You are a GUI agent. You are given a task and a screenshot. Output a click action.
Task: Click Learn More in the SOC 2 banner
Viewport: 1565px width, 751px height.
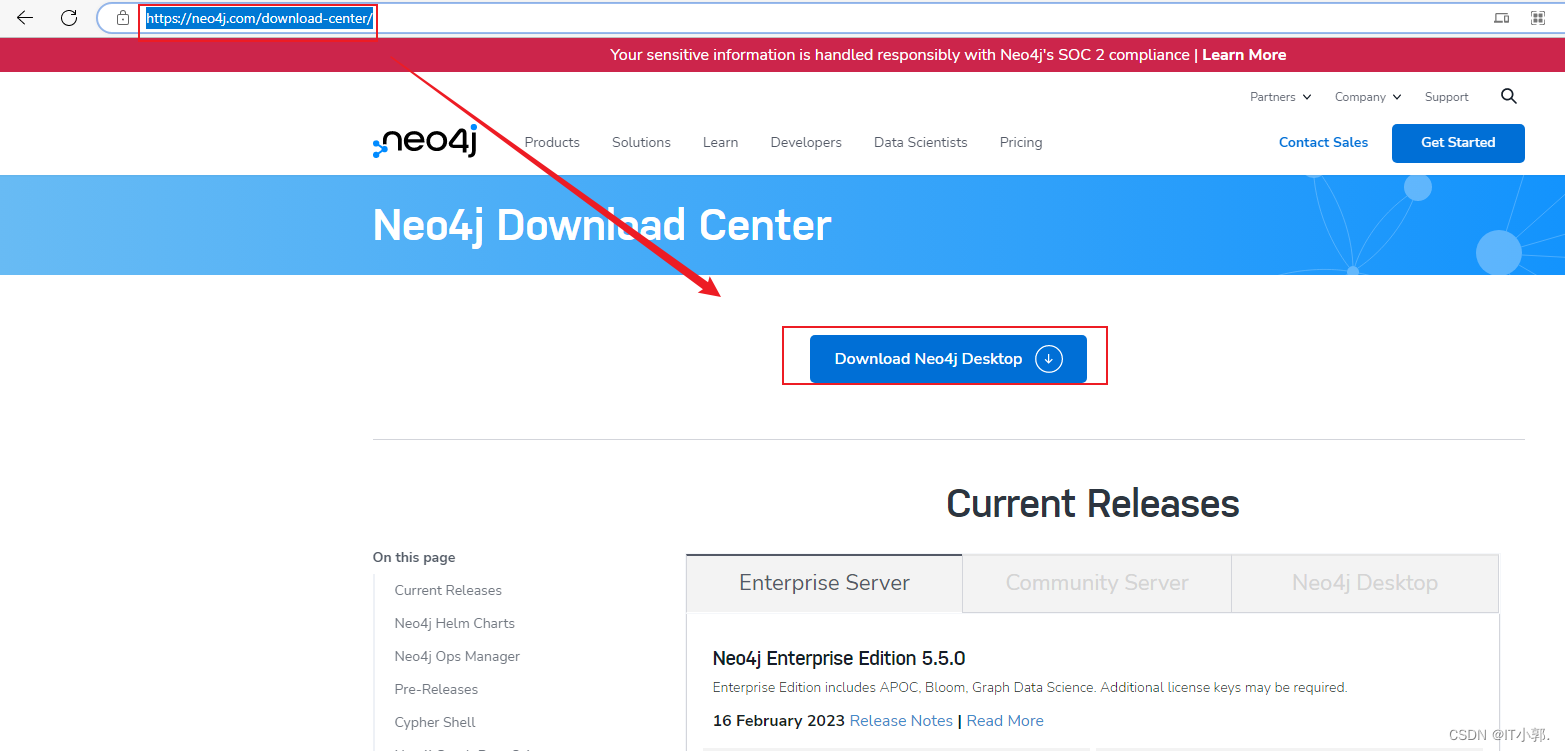(1244, 55)
